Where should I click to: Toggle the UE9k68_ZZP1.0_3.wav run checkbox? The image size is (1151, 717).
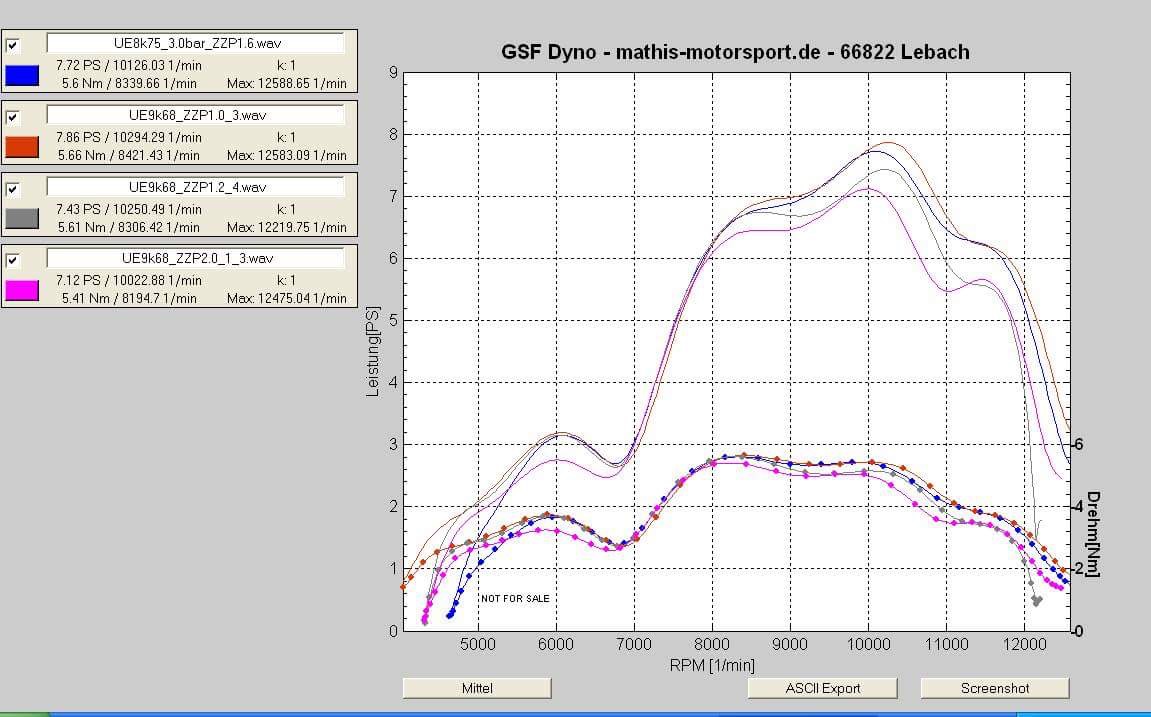13,117
